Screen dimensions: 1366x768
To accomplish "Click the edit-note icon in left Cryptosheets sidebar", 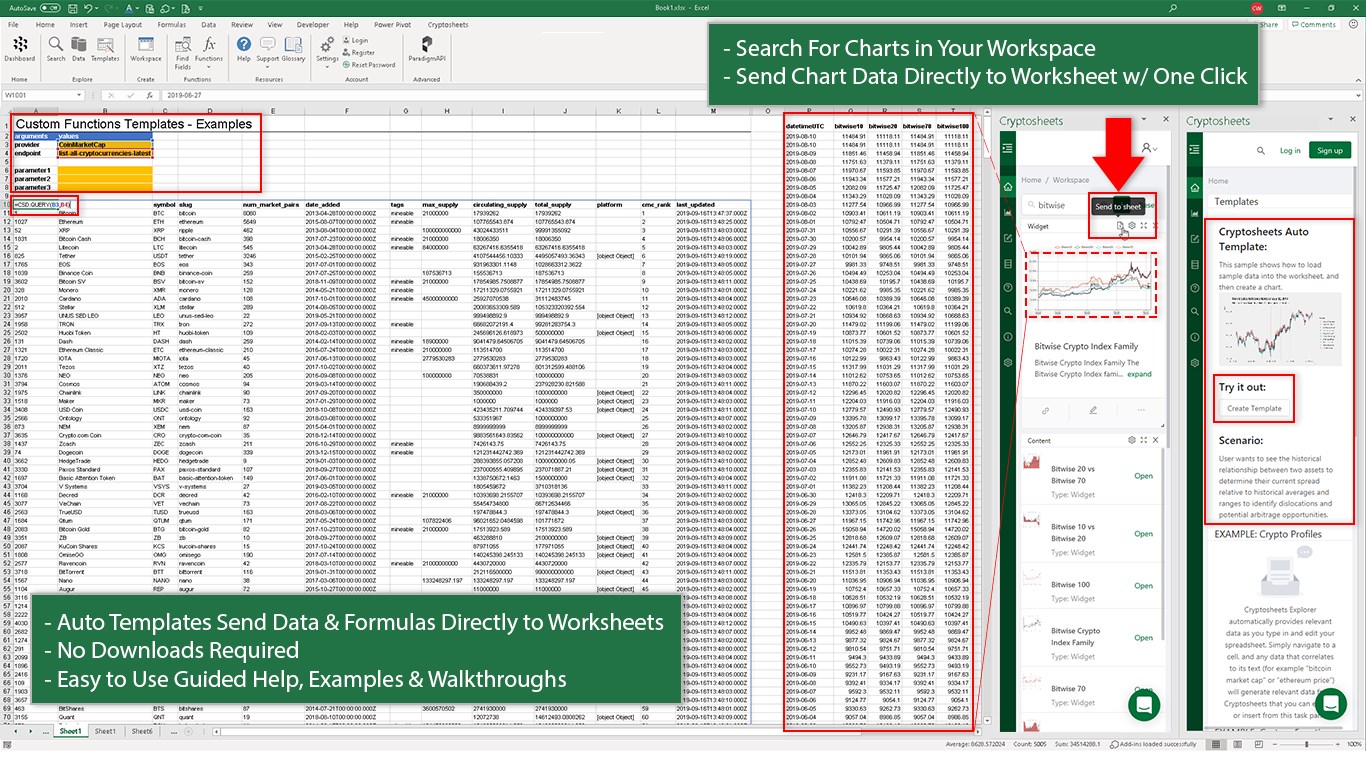I will [x=1009, y=238].
